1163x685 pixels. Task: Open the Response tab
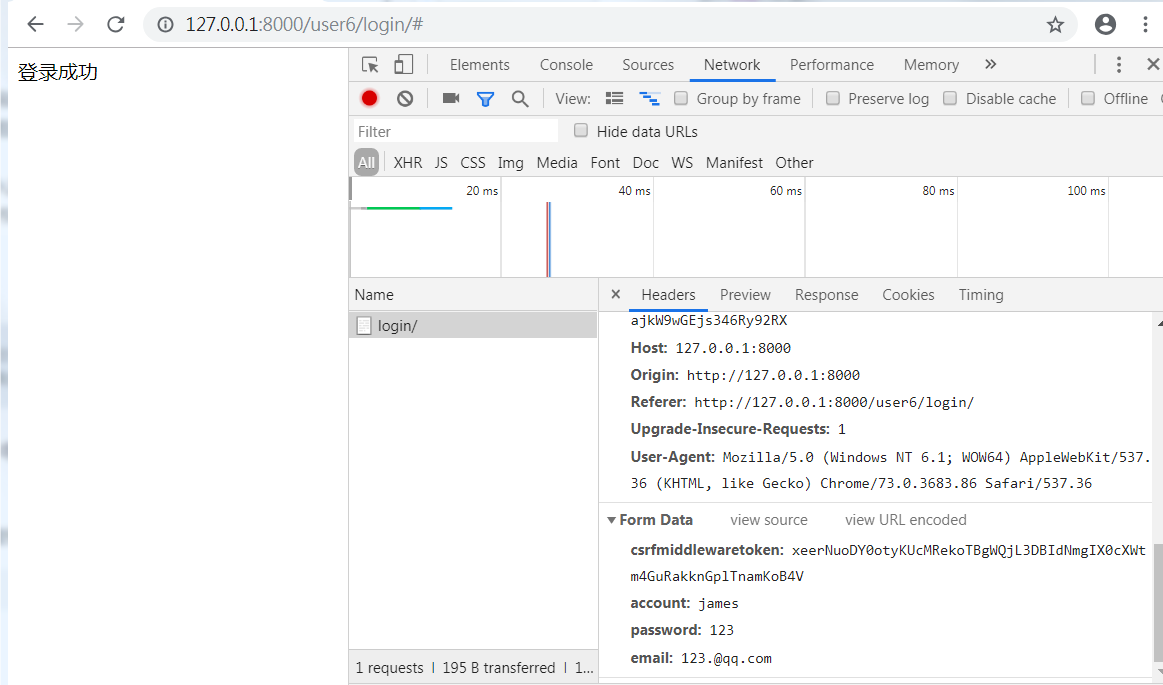click(826, 294)
